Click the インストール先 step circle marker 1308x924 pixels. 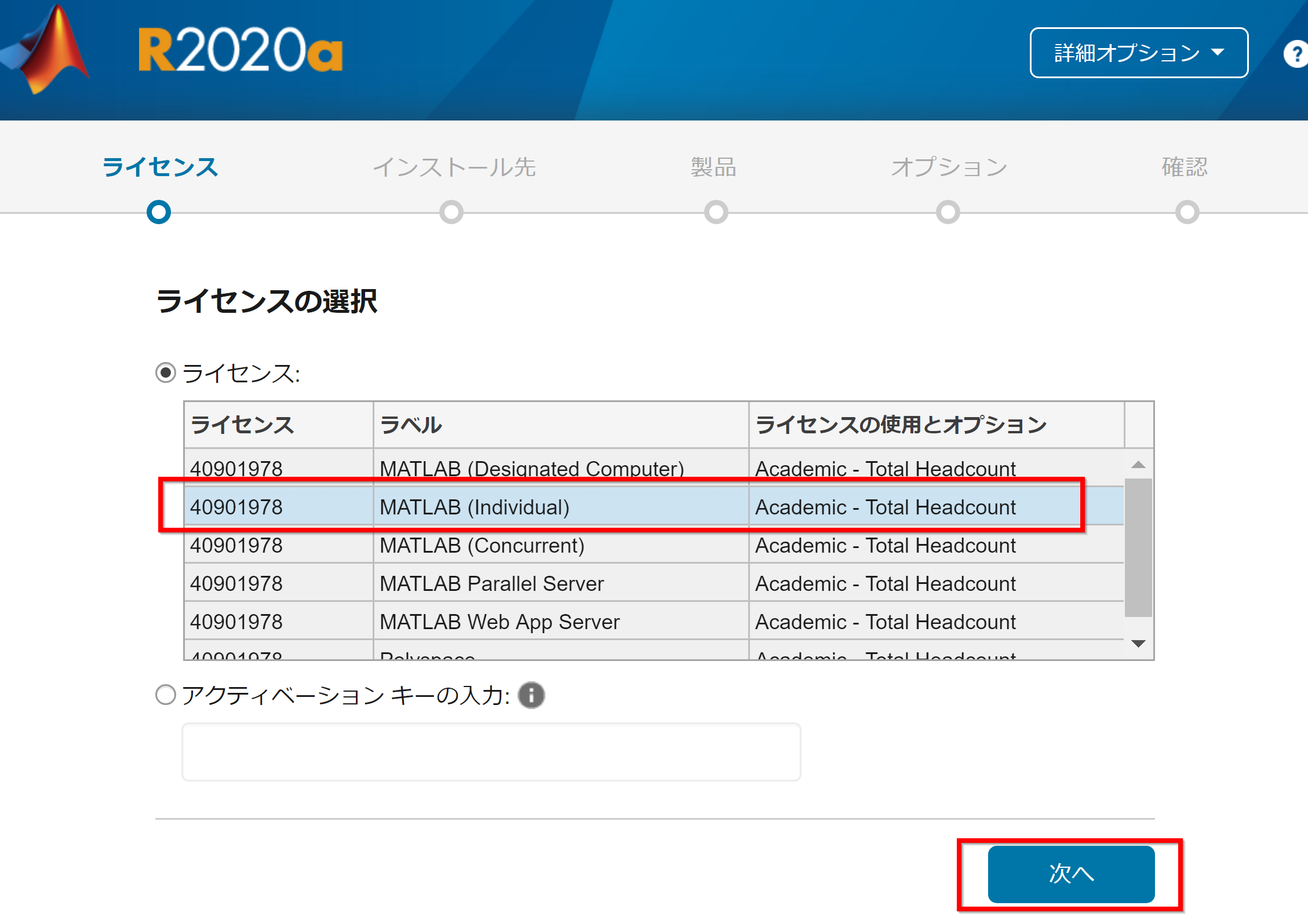(x=451, y=212)
